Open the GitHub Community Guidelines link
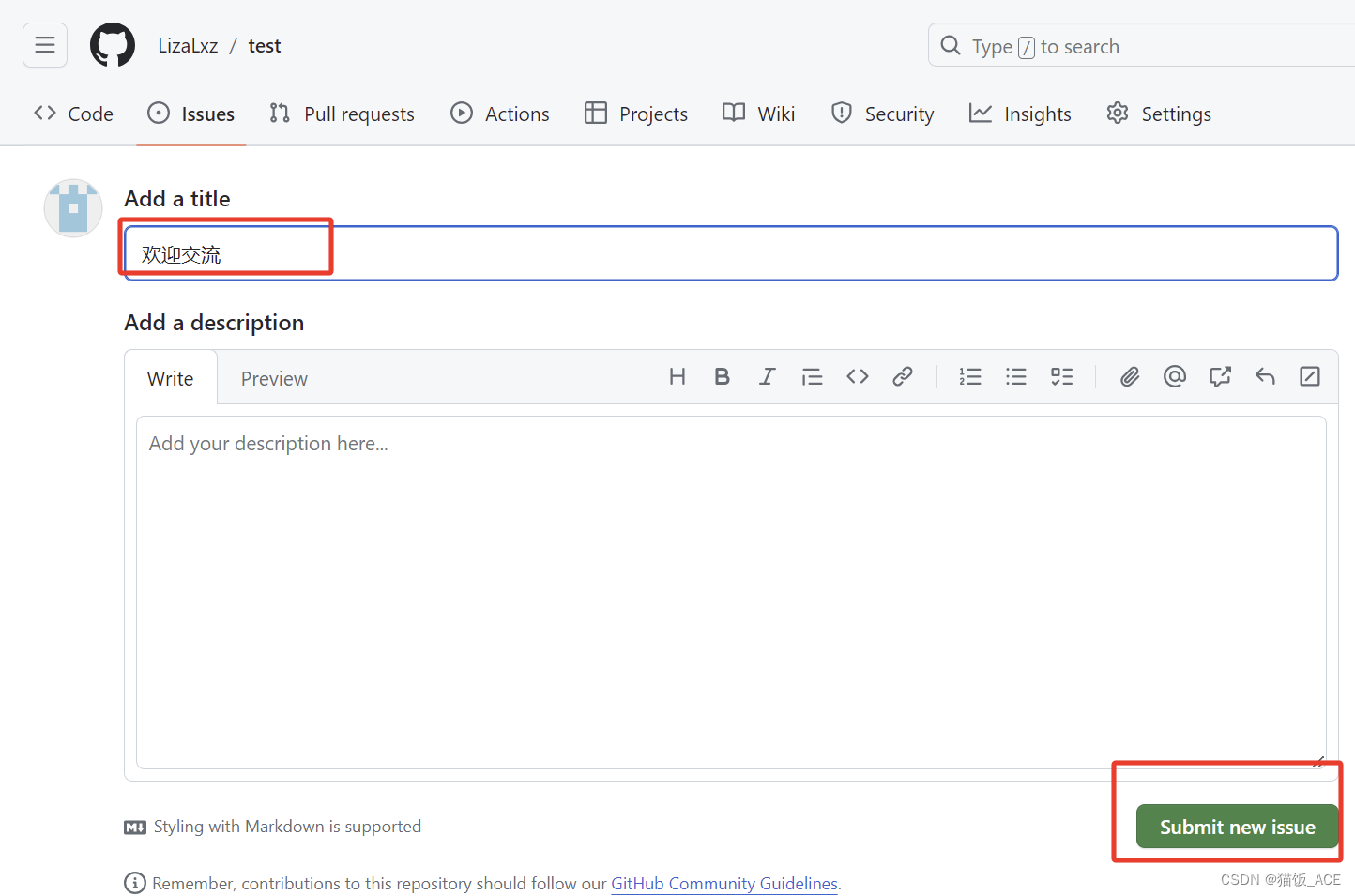Viewport: 1355px width, 896px height. [x=724, y=884]
